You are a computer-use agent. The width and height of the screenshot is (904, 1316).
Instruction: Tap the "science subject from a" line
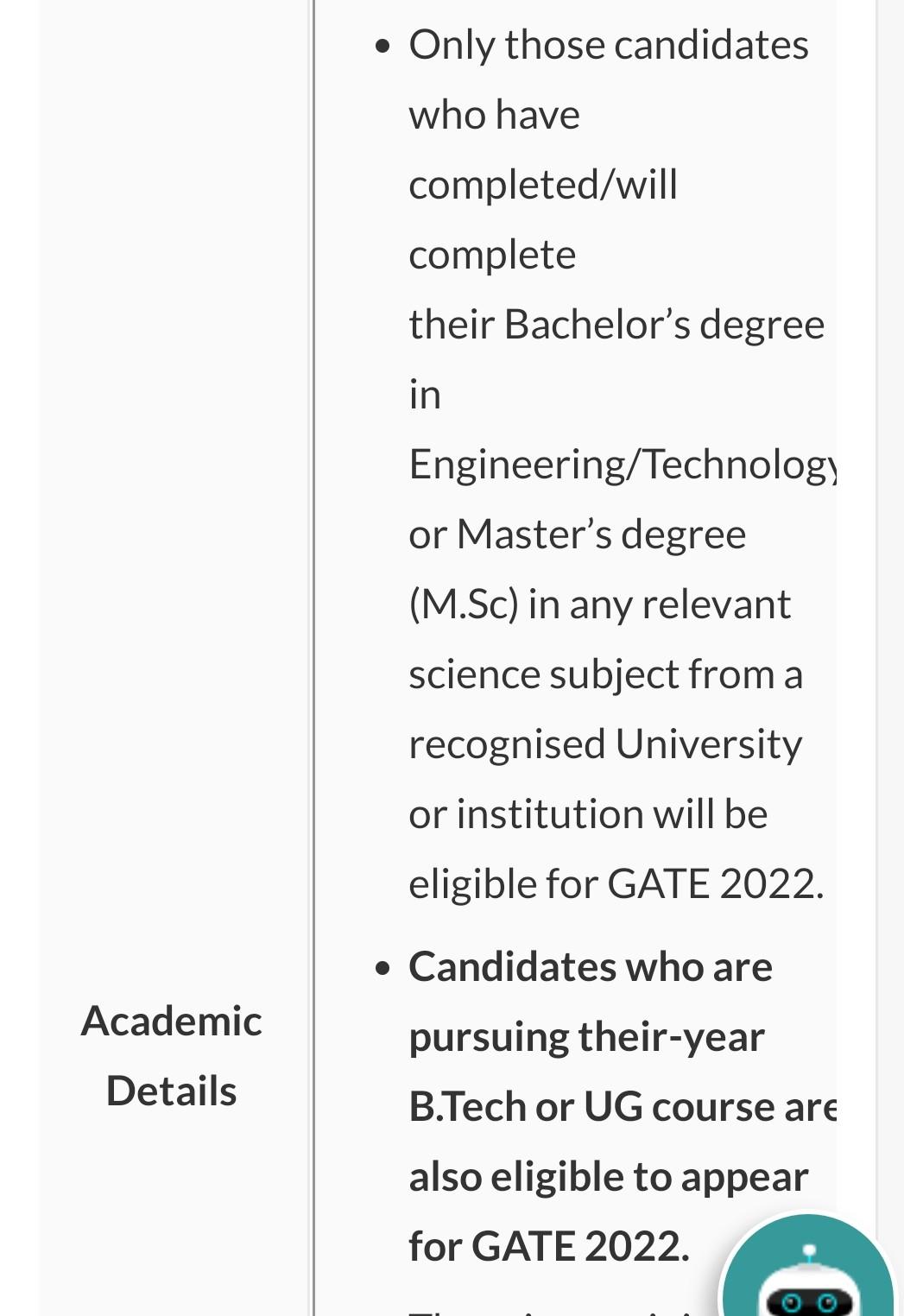click(605, 674)
